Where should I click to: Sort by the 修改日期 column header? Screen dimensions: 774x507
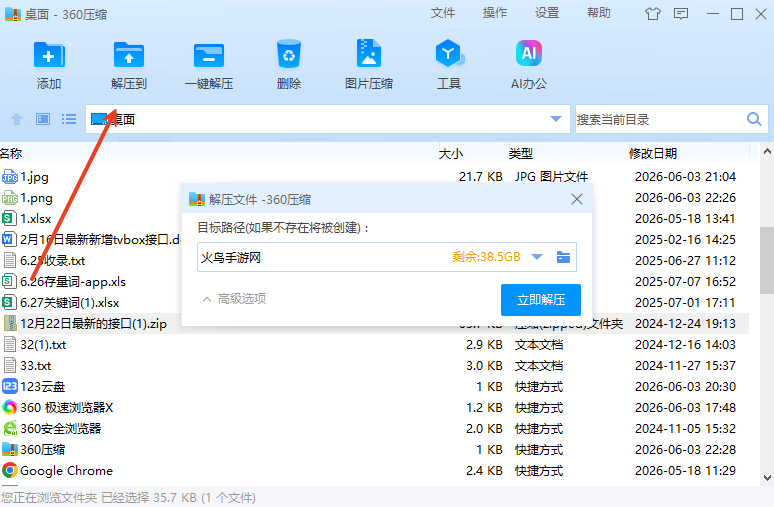point(653,154)
